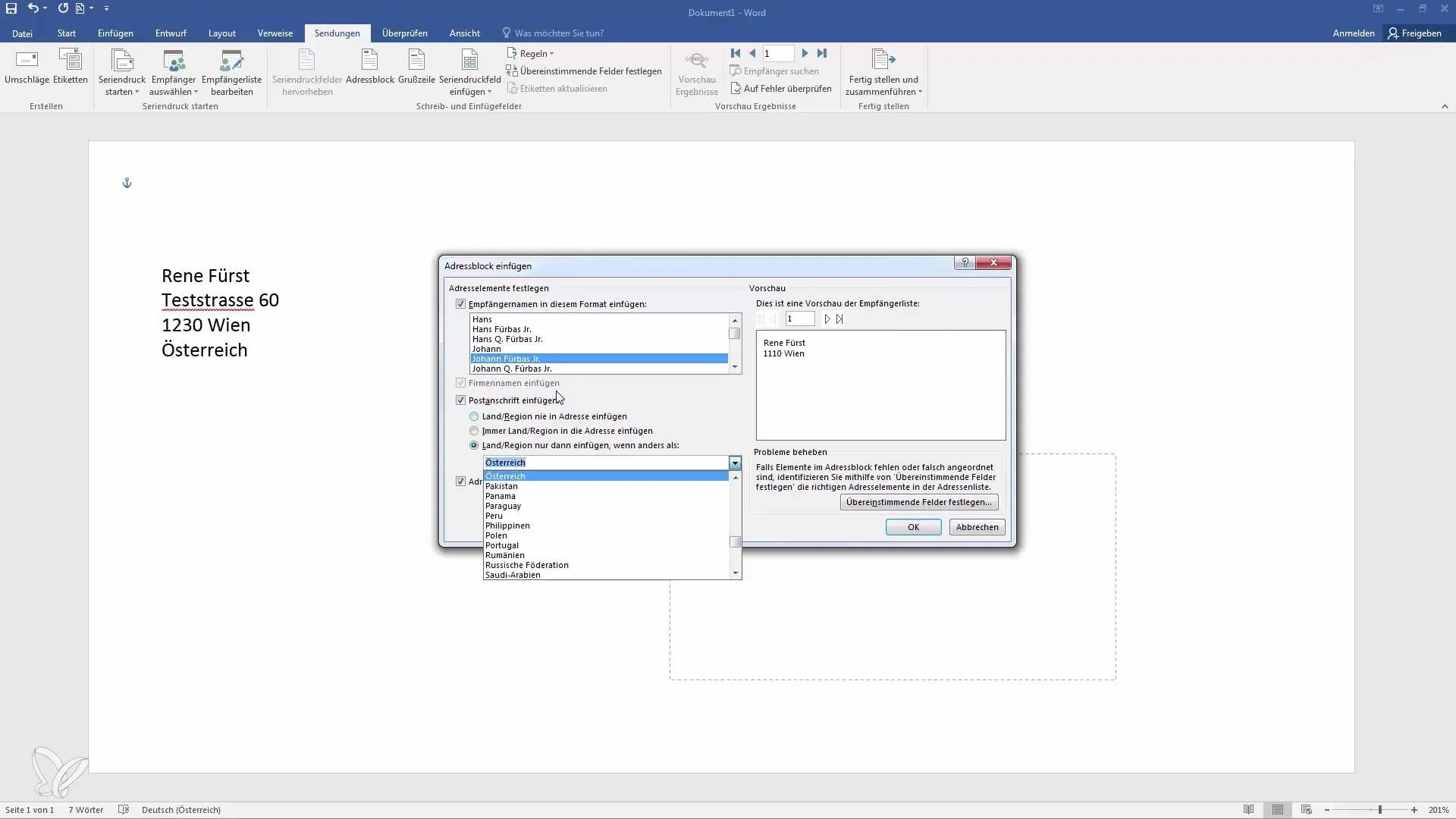The width and height of the screenshot is (1456, 819).
Task: Switch to Überprüfen tab
Action: pyautogui.click(x=404, y=33)
